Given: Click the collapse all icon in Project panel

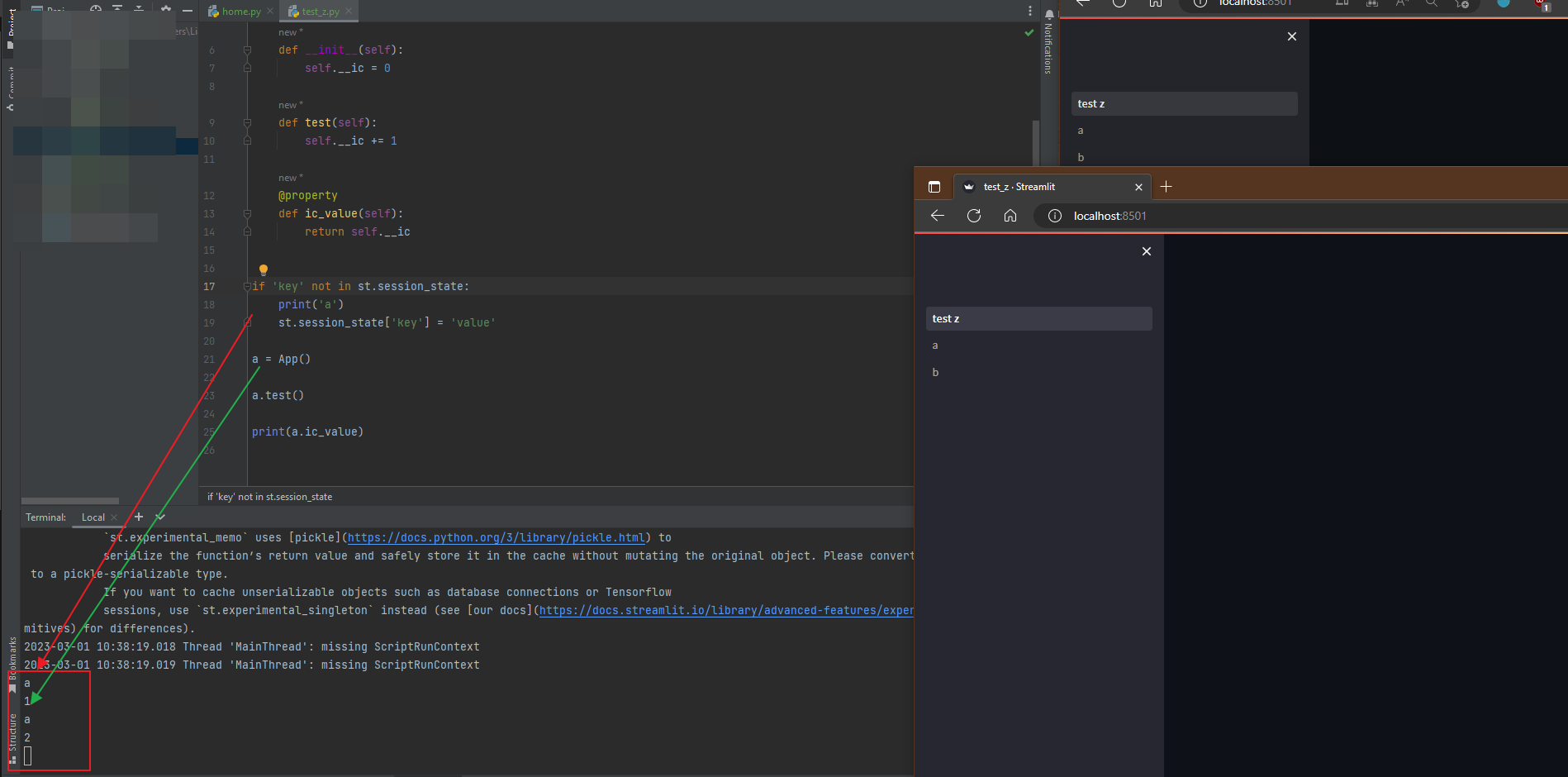Looking at the screenshot, I should 139,8.
